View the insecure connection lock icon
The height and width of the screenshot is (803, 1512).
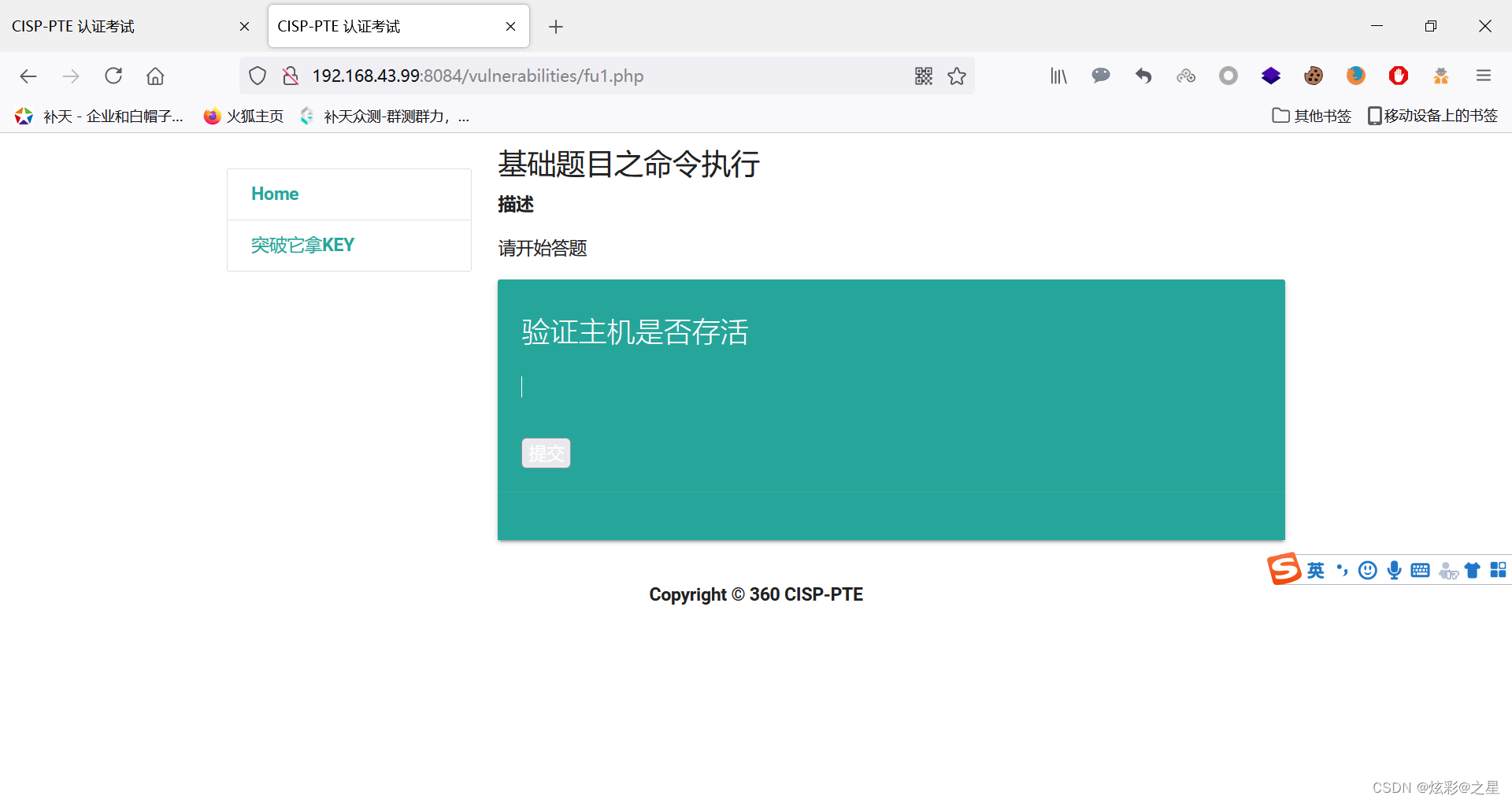[291, 76]
